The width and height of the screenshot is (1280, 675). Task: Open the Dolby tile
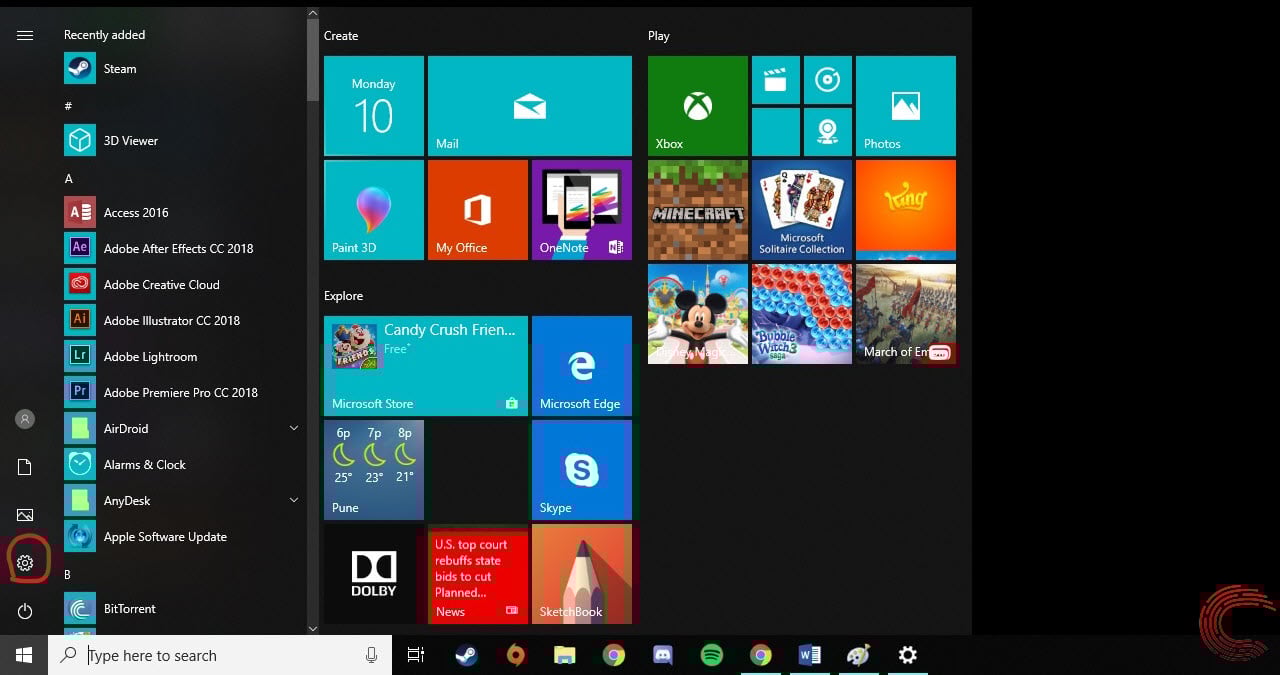tap(374, 574)
